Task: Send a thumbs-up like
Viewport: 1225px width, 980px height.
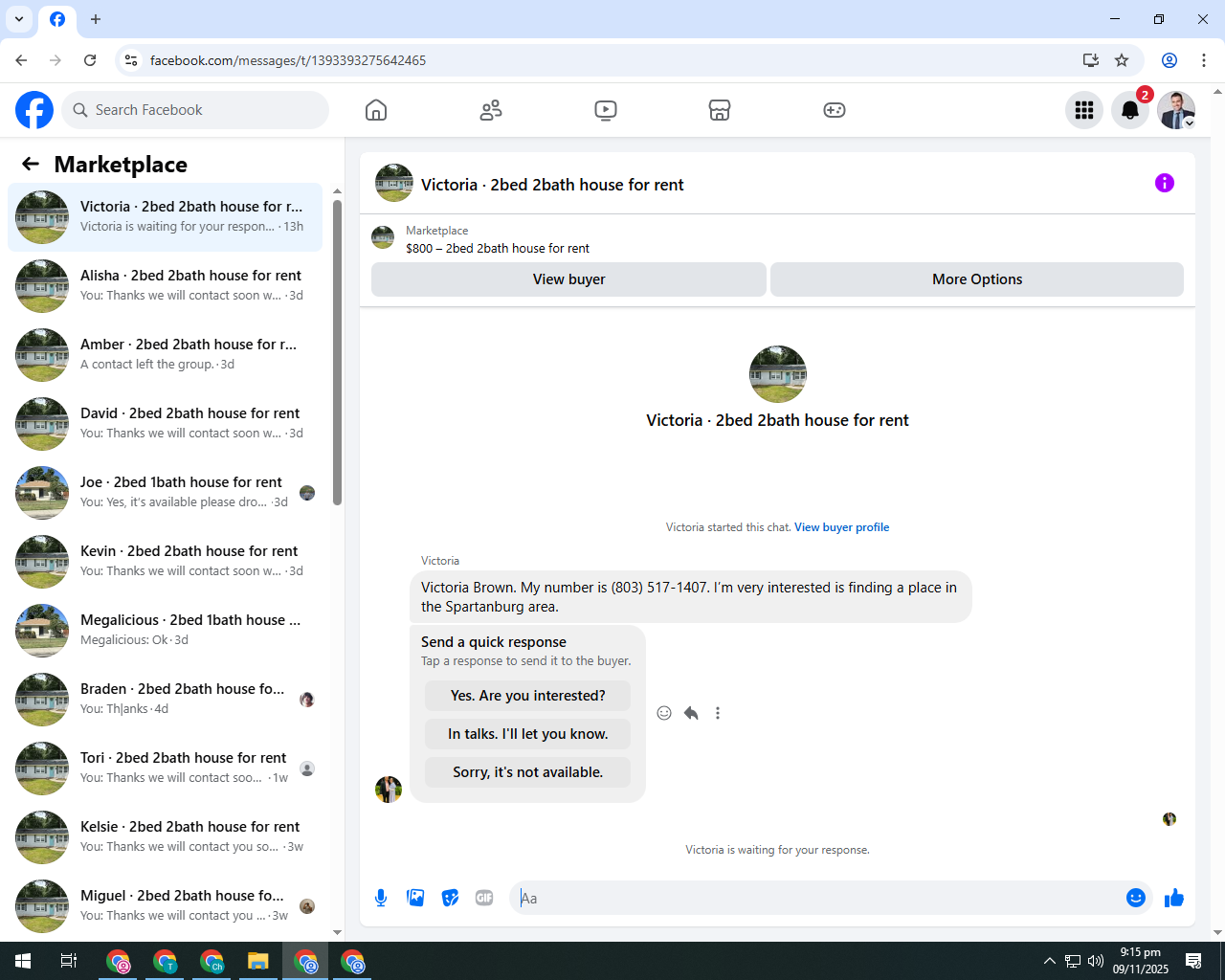Action: tap(1174, 898)
